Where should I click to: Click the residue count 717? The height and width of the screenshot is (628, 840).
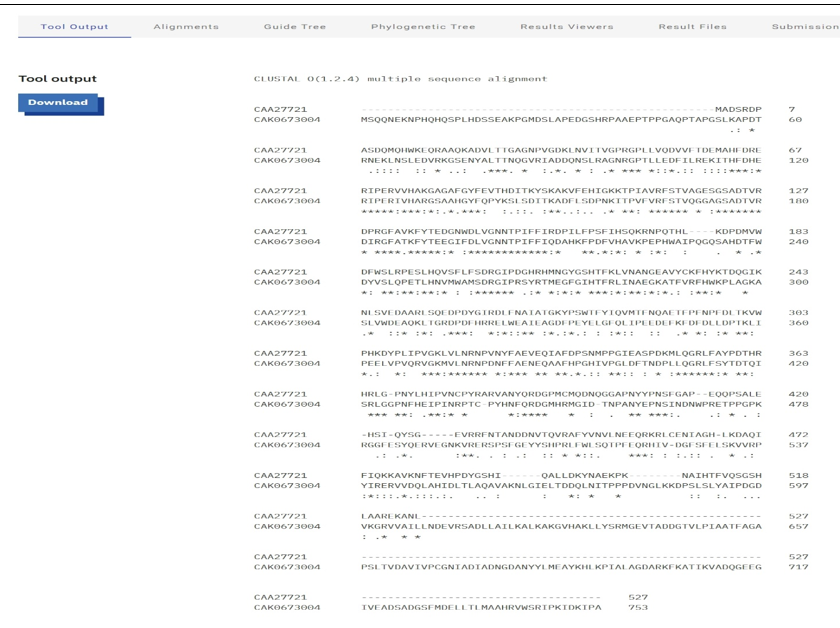point(798,567)
